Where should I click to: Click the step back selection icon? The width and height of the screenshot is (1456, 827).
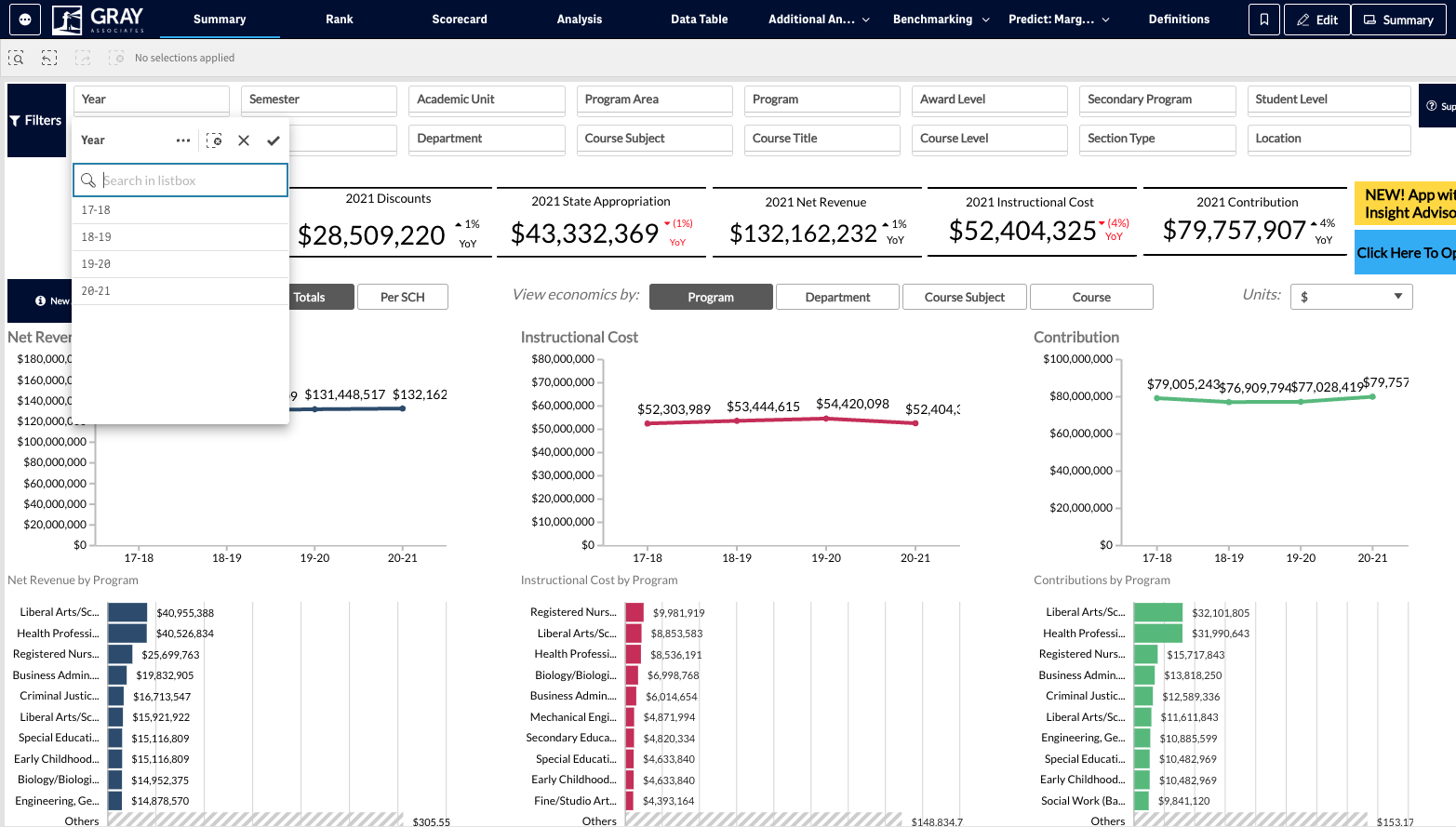pyautogui.click(x=49, y=58)
